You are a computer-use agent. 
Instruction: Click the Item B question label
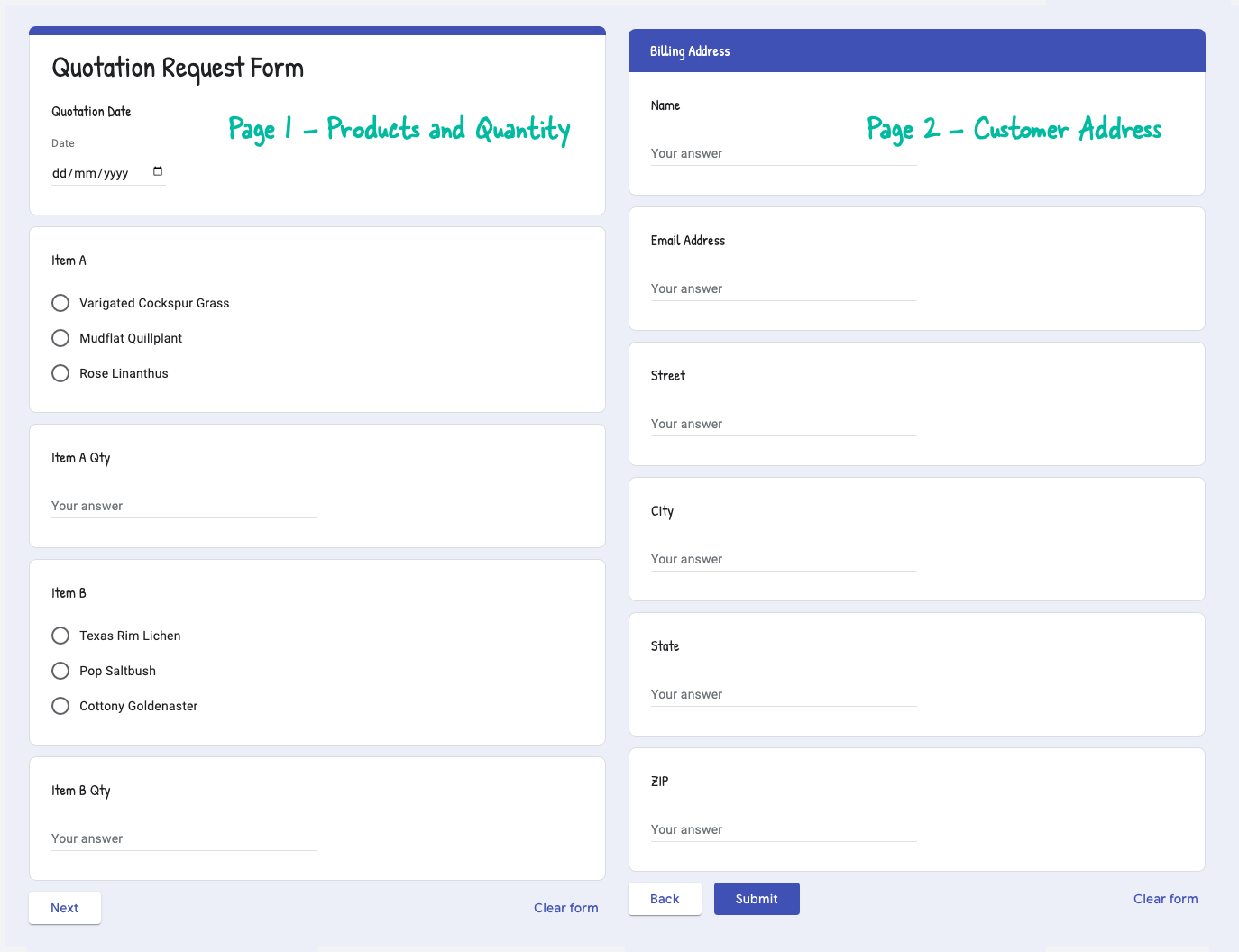pos(69,593)
